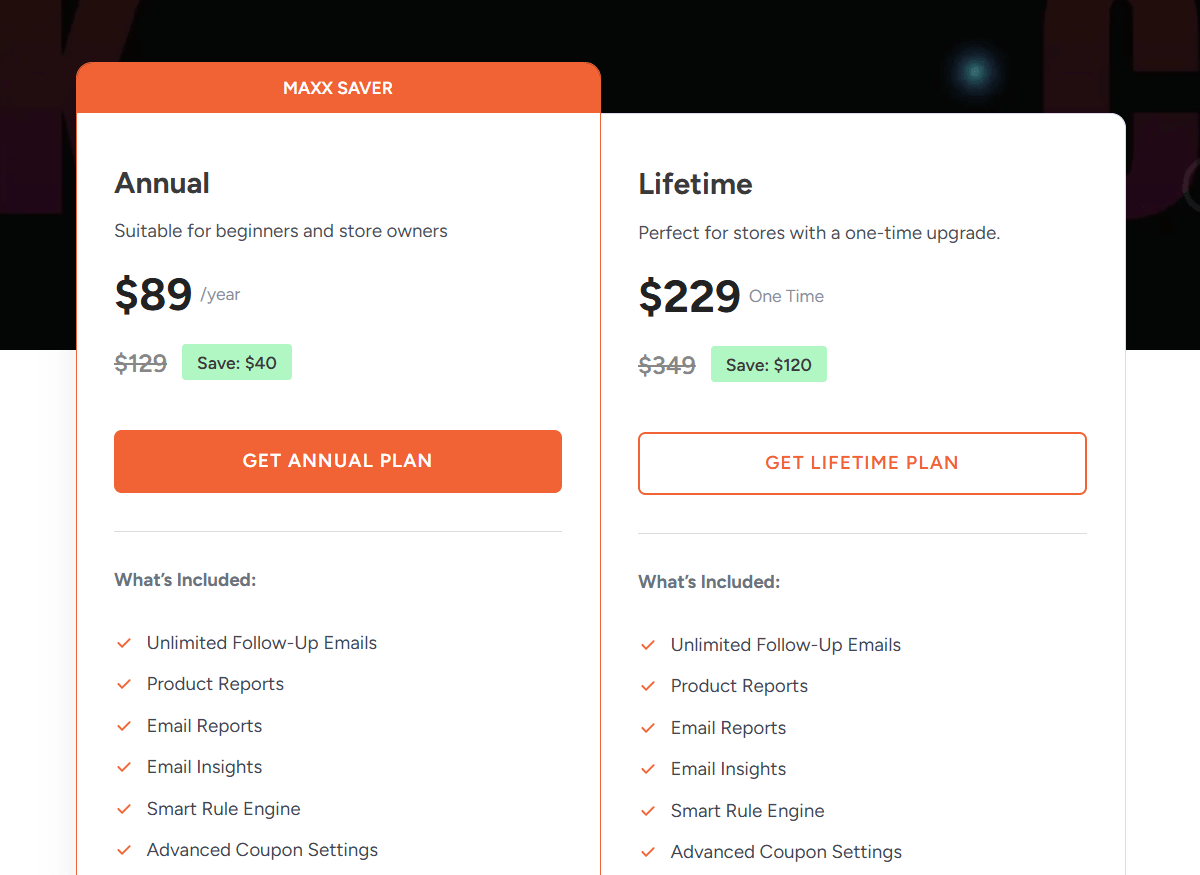This screenshot has height=875, width=1200.
Task: Click the Save: $120 badge
Action: (x=769, y=364)
